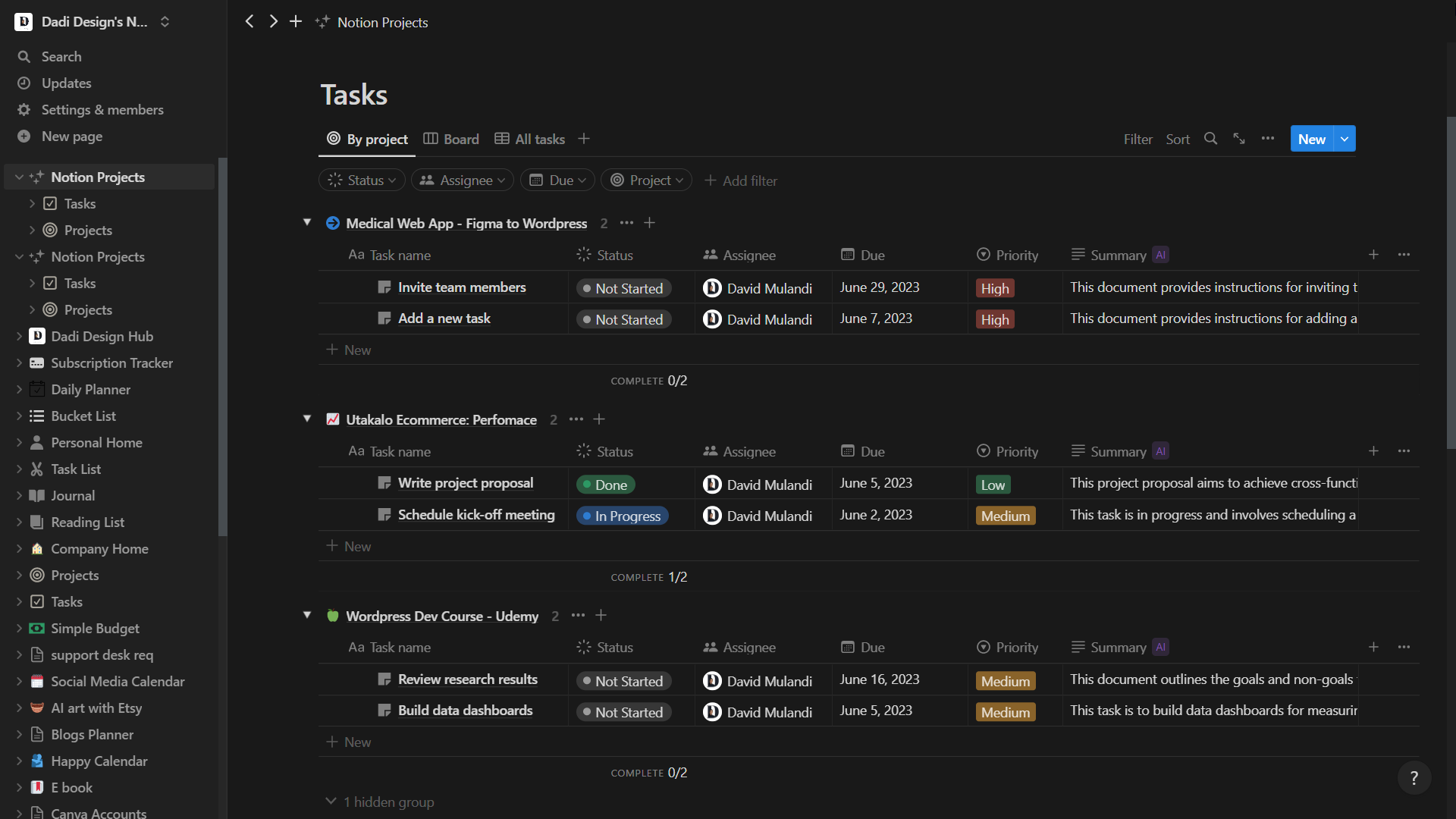Collapse the Wordpress Dev Course group

[307, 615]
